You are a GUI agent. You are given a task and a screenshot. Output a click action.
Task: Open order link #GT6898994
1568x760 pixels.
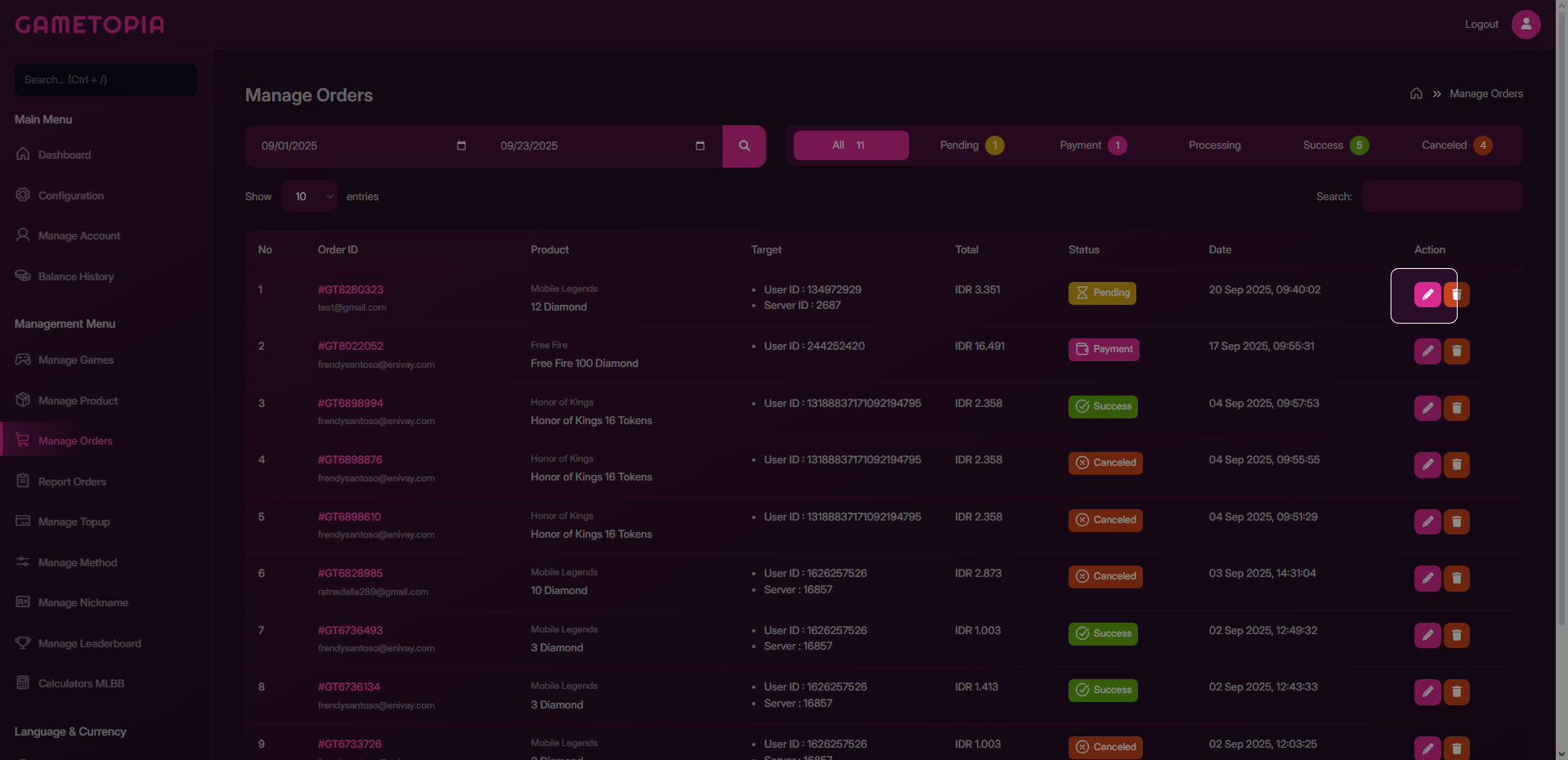pos(350,403)
